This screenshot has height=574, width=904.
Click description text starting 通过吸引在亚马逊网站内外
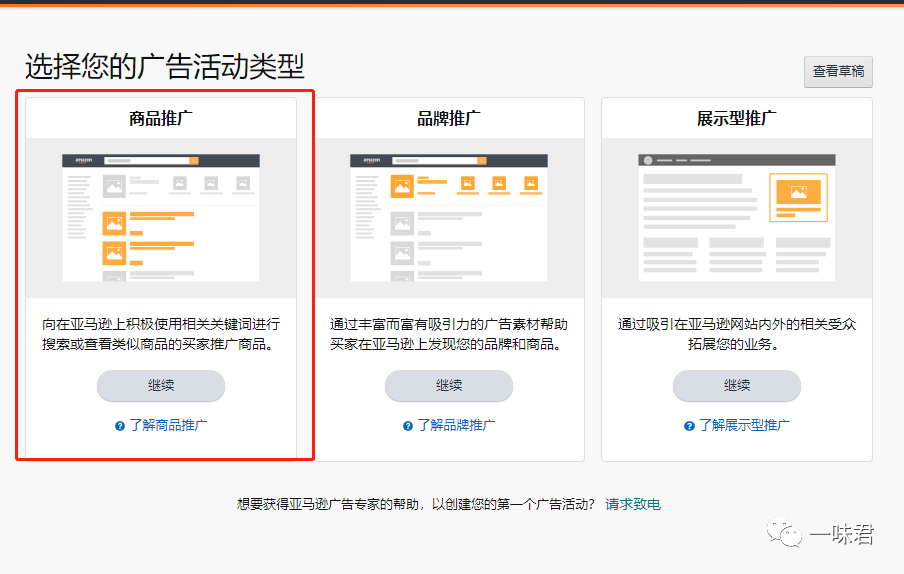pos(737,334)
